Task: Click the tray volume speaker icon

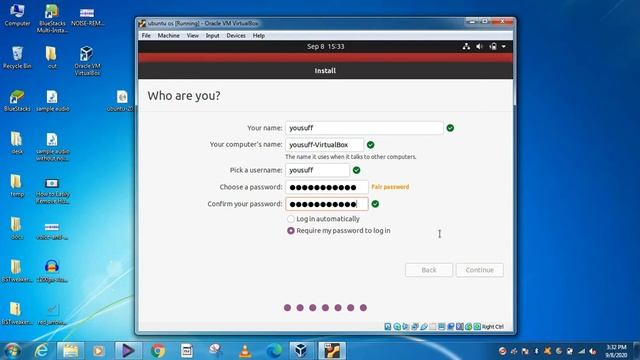Action: coord(592,351)
